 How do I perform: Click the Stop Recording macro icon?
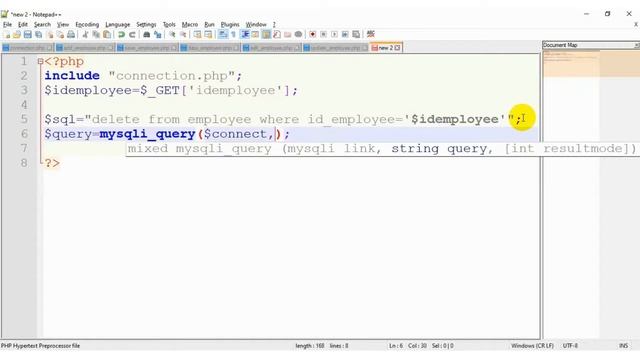(323, 35)
